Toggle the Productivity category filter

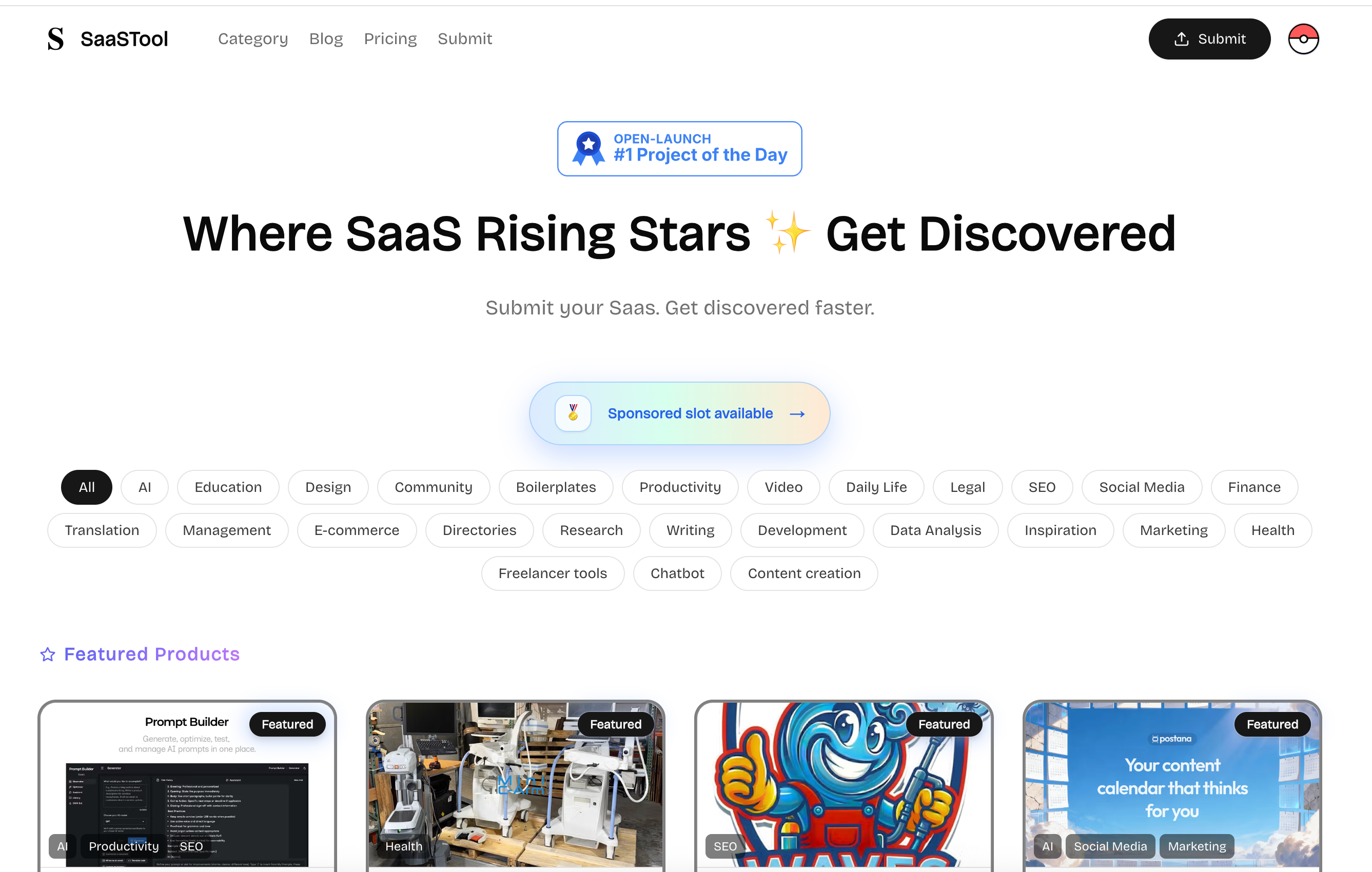[x=680, y=487]
